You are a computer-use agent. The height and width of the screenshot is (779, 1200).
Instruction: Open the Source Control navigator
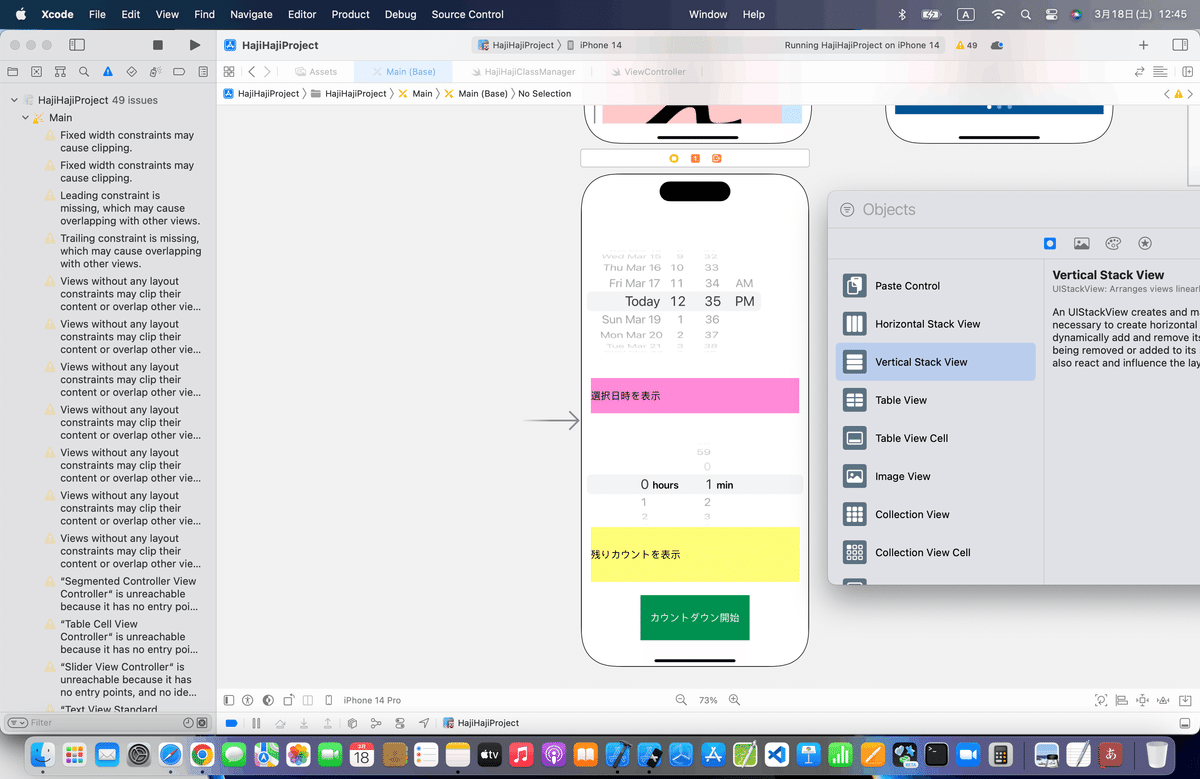click(x=37, y=72)
